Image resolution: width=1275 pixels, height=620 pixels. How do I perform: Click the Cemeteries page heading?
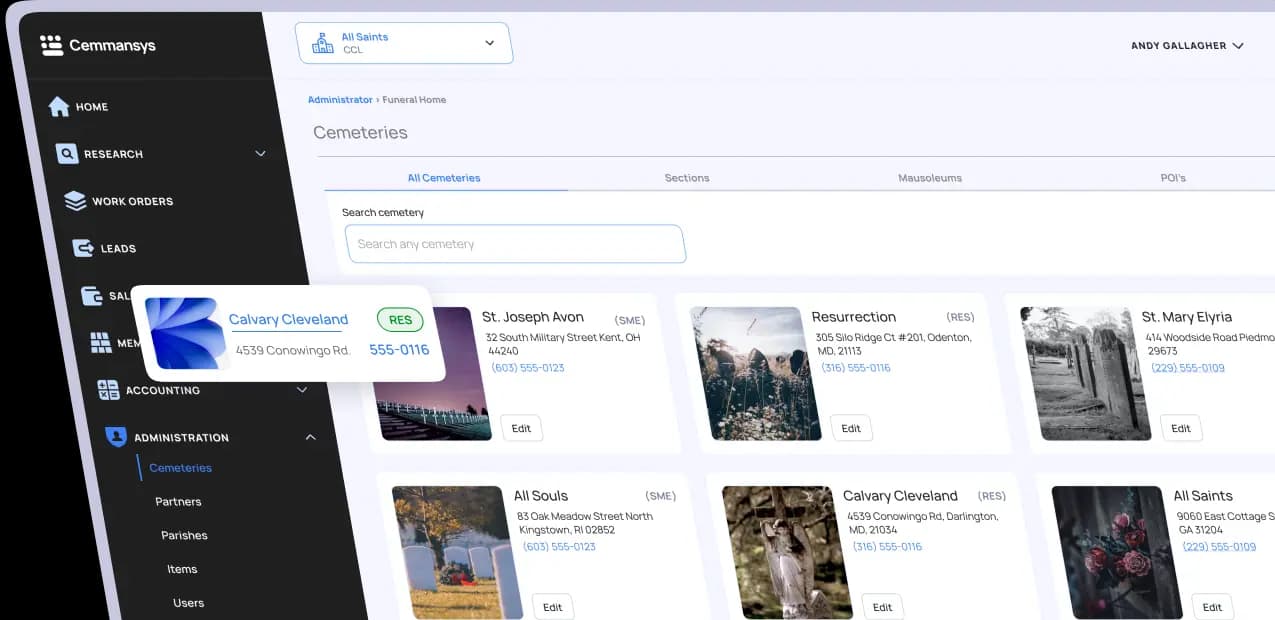click(360, 132)
